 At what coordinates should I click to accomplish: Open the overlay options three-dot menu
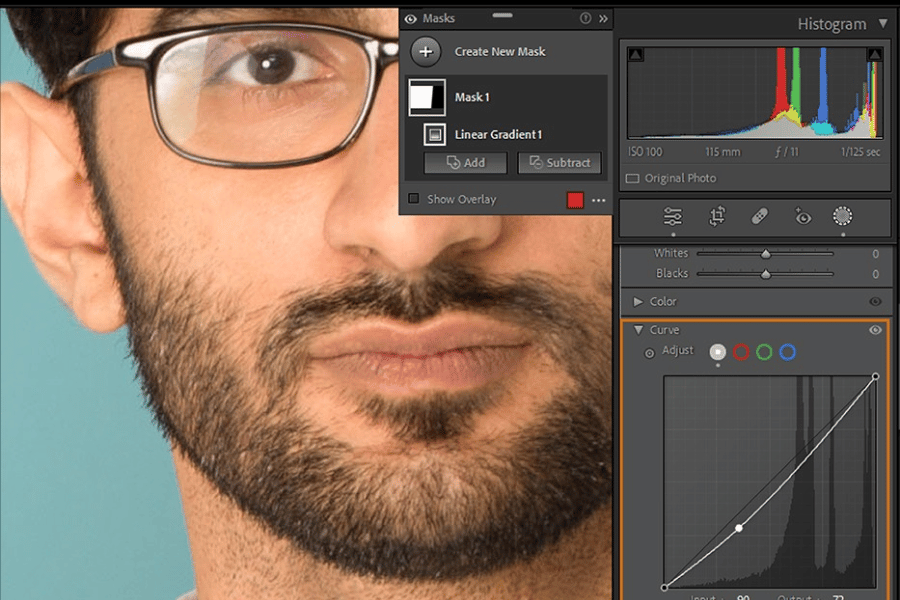pos(598,200)
